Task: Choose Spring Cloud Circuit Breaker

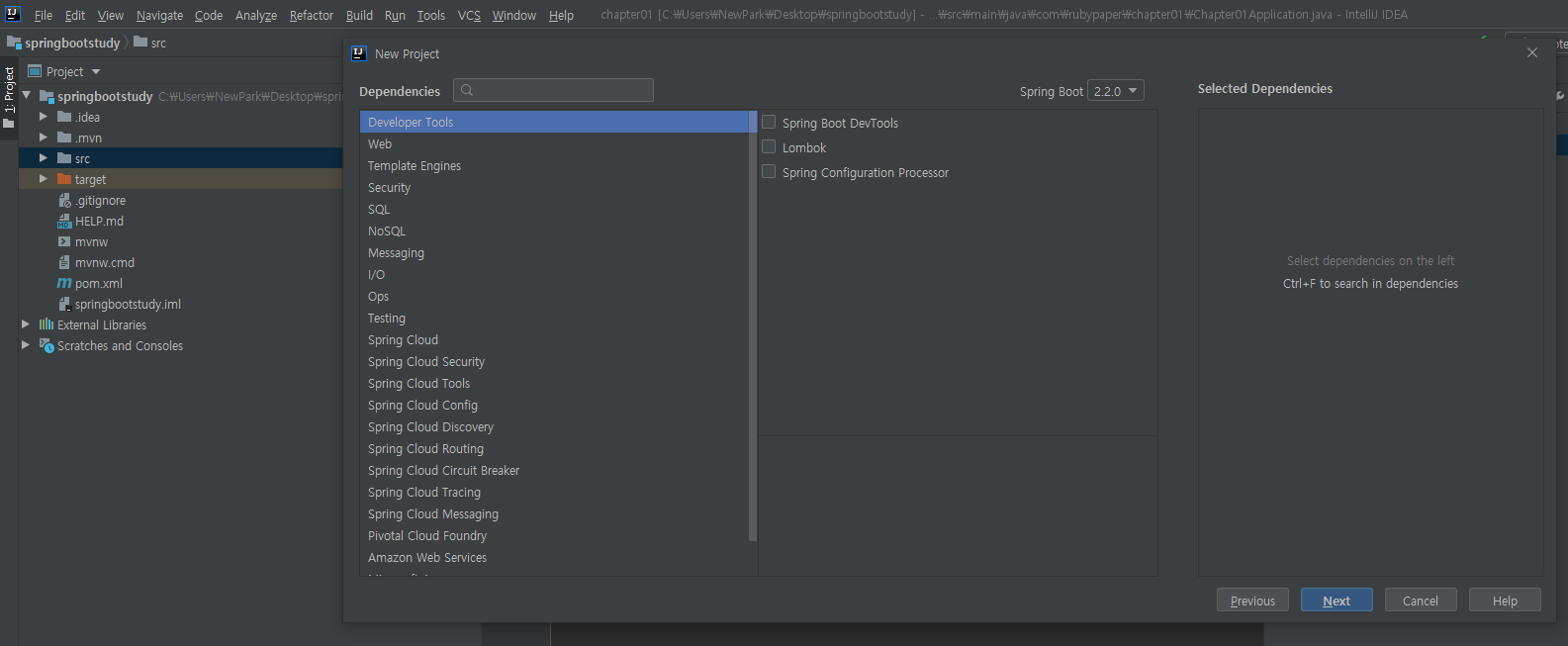Action: [555, 471]
